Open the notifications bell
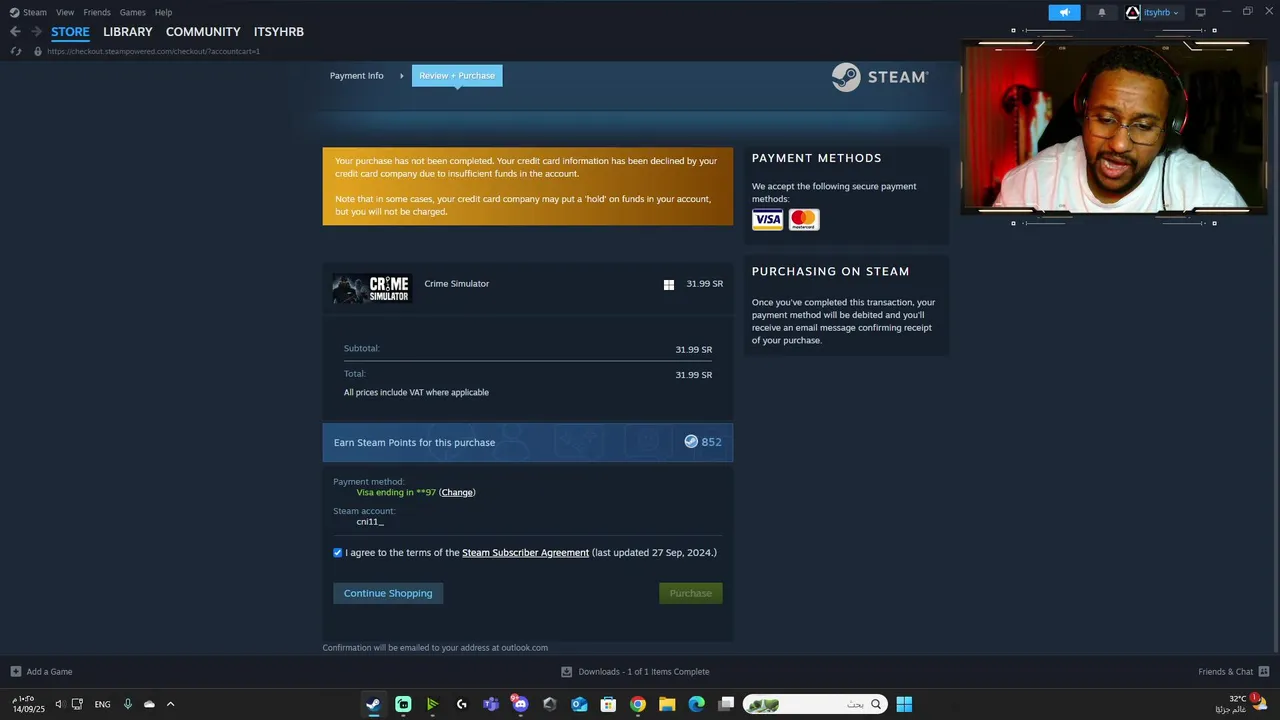Viewport: 1280px width, 720px height. [x=1102, y=12]
